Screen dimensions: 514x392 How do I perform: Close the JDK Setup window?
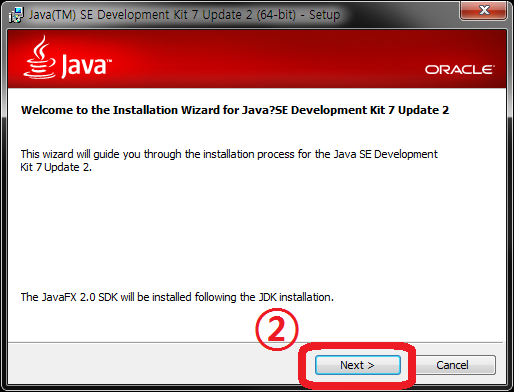(x=484, y=10)
